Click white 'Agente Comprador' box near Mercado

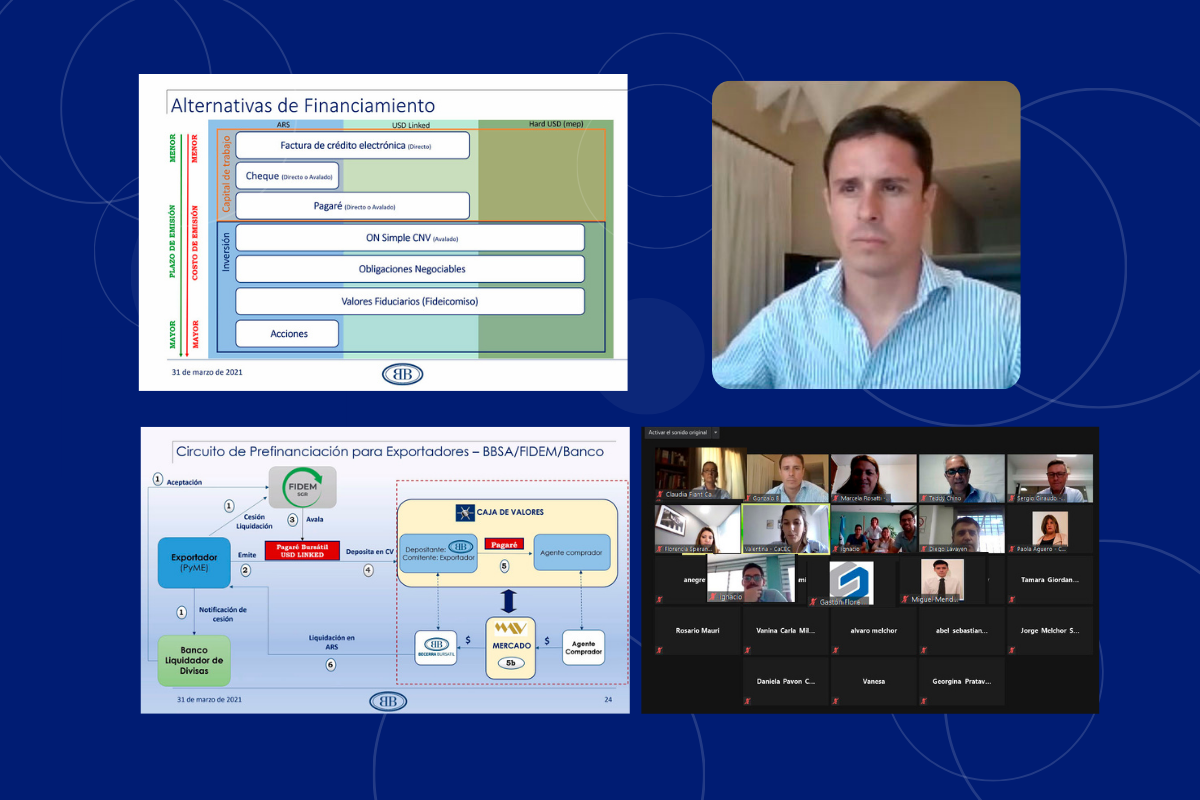point(583,647)
